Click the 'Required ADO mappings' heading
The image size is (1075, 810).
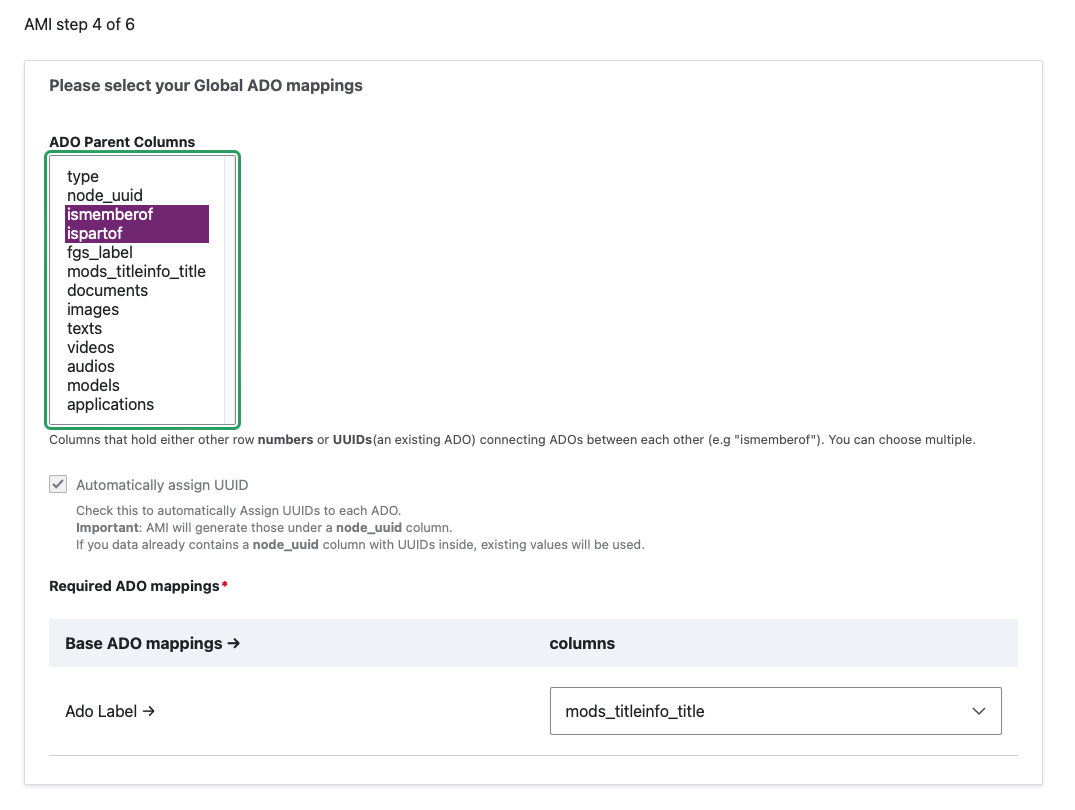coord(134,586)
